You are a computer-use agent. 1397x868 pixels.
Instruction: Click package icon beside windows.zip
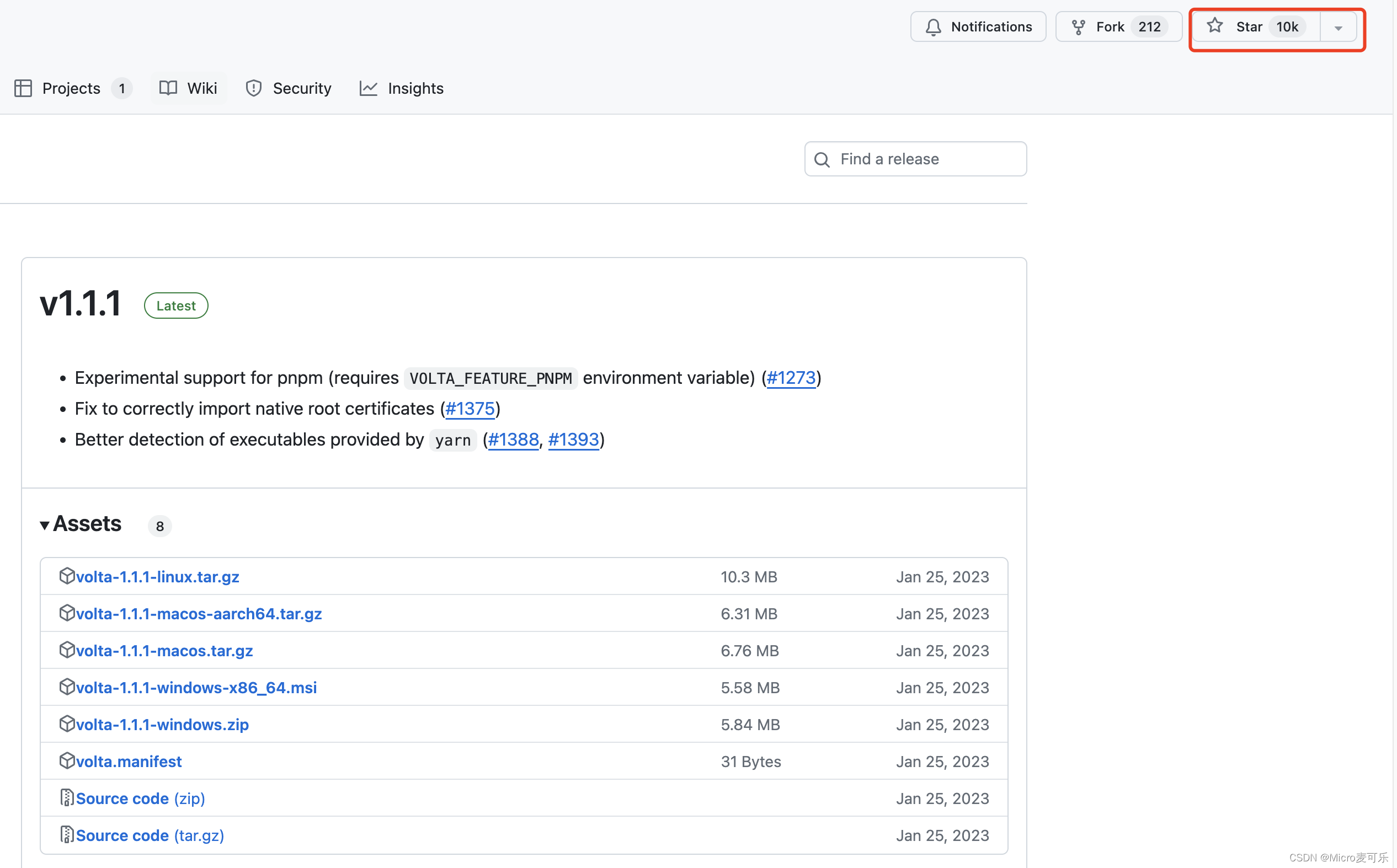point(67,724)
